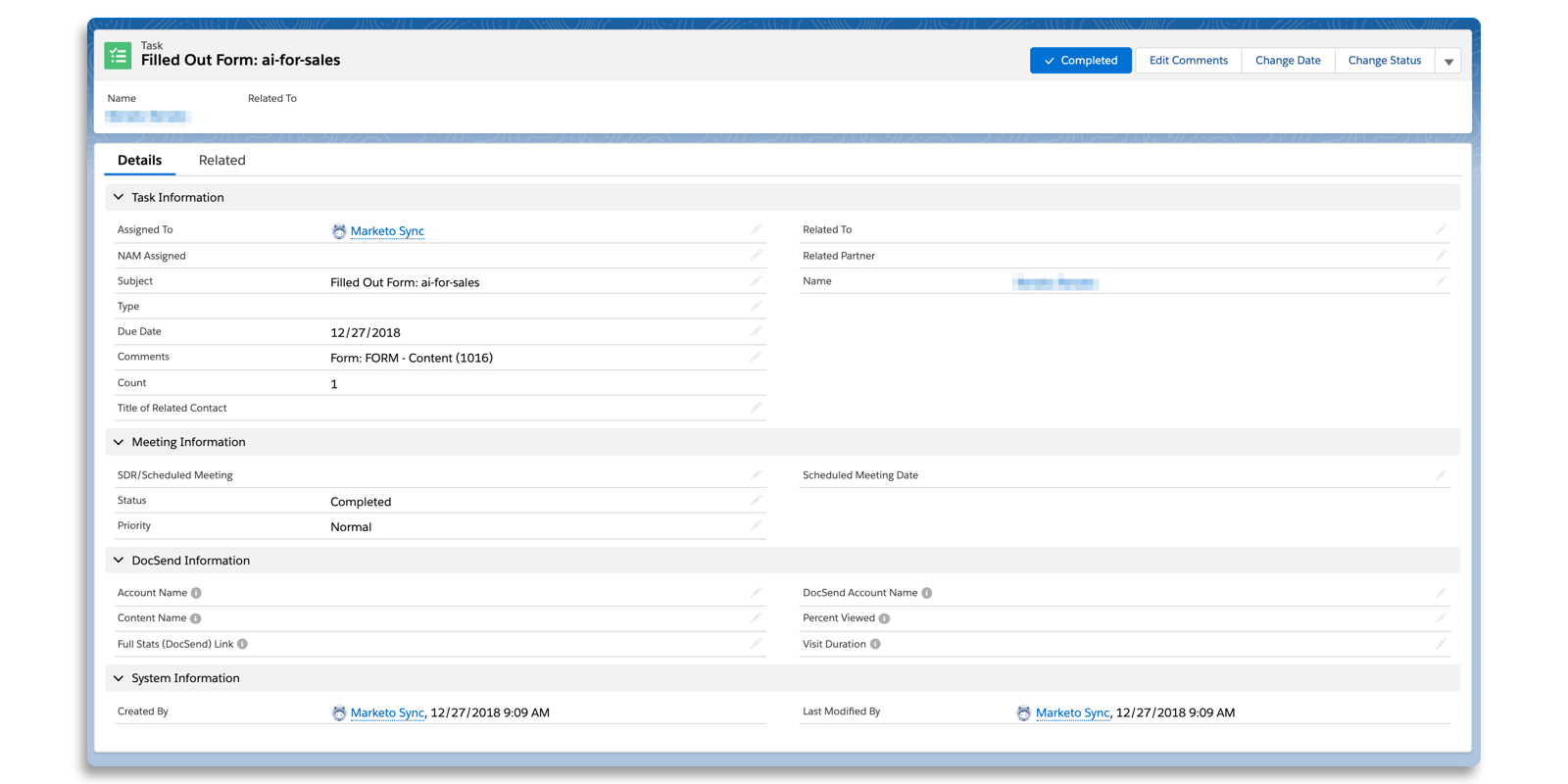This screenshot has height=784, width=1568.
Task: Click the Completed button
Action: click(x=1080, y=61)
